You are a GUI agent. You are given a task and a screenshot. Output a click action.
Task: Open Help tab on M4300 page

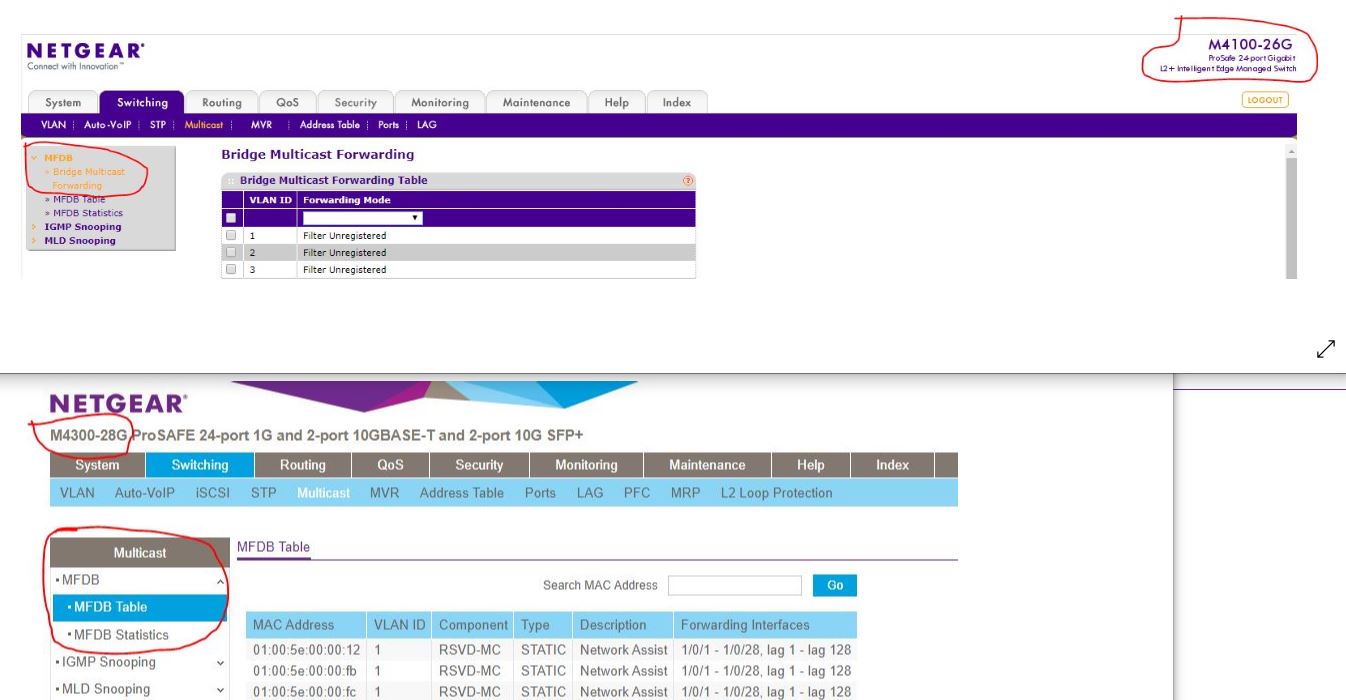pyautogui.click(x=811, y=465)
